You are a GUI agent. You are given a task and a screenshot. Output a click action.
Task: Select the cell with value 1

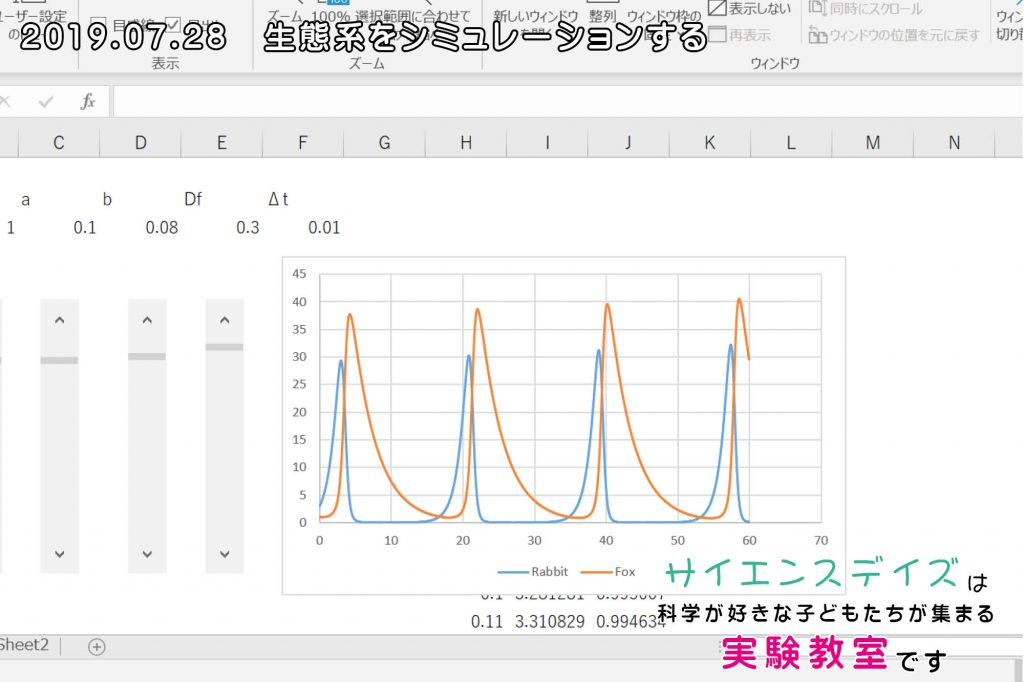coord(10,227)
